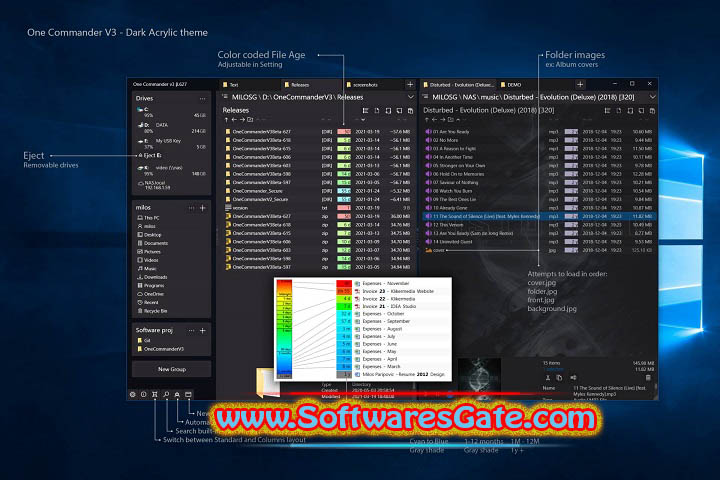Click the path menu icon left of MILOSG \ NAS
720x480 pixels.
coord(425,97)
